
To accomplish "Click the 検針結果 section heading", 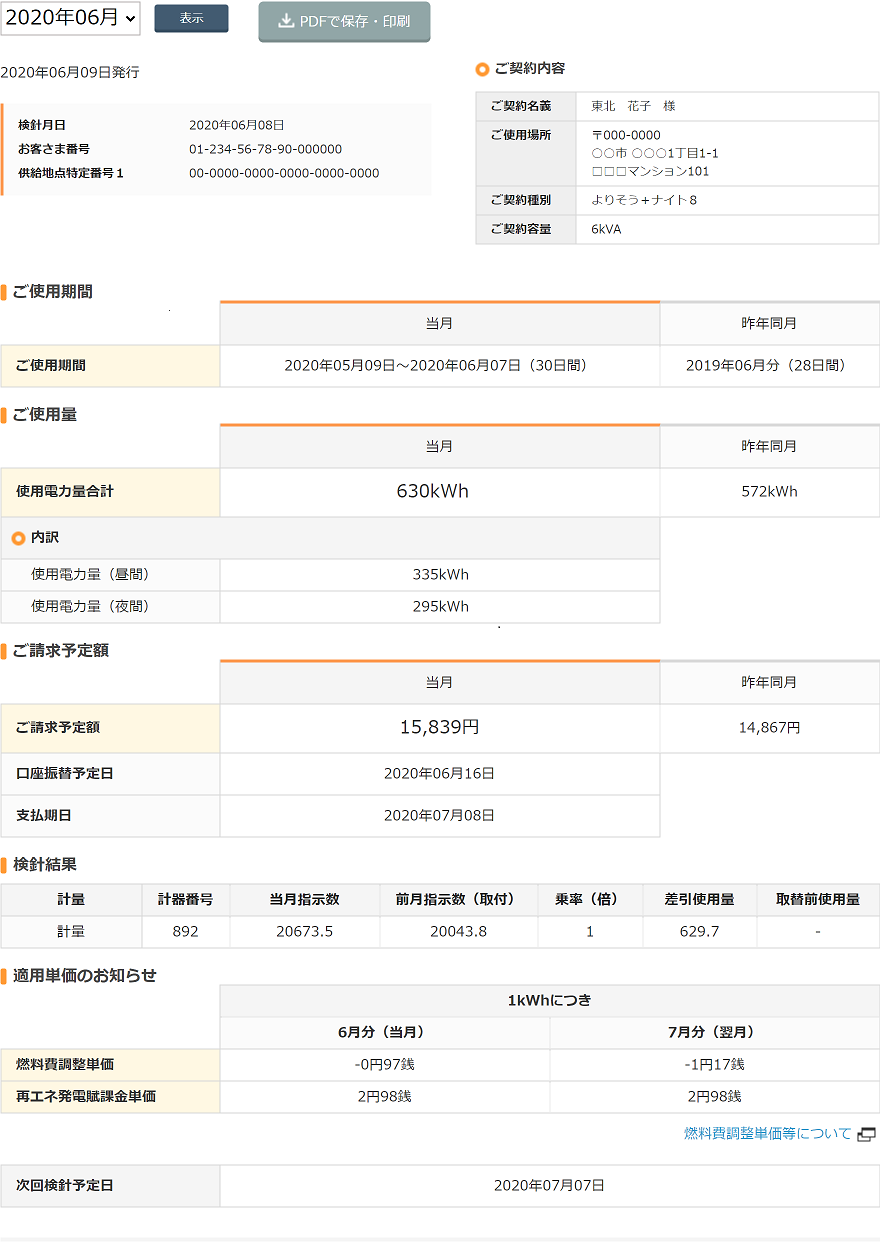I will [x=44, y=865].
